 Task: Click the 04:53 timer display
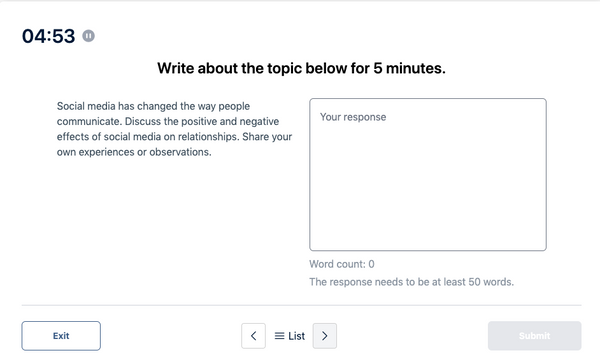pos(49,36)
